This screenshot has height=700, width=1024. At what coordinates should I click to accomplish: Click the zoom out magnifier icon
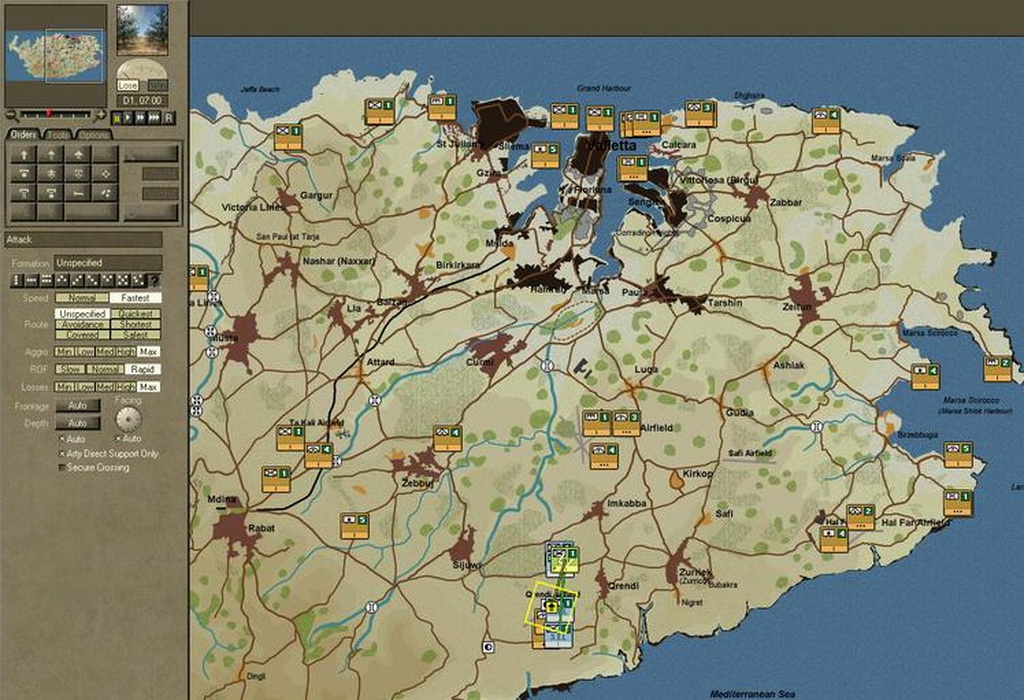pyautogui.click(x=11, y=115)
